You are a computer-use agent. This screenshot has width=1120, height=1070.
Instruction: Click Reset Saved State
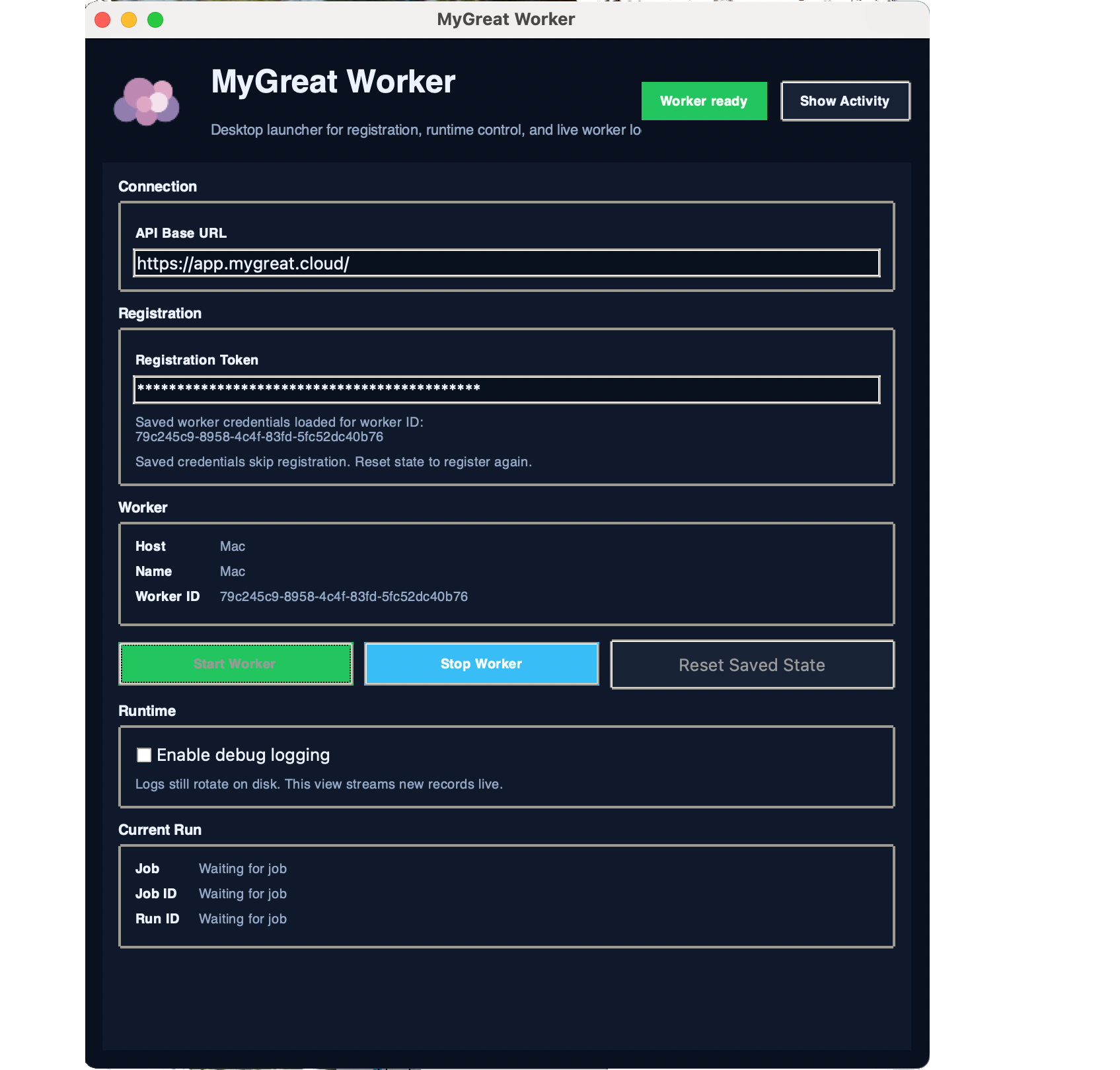coord(752,664)
